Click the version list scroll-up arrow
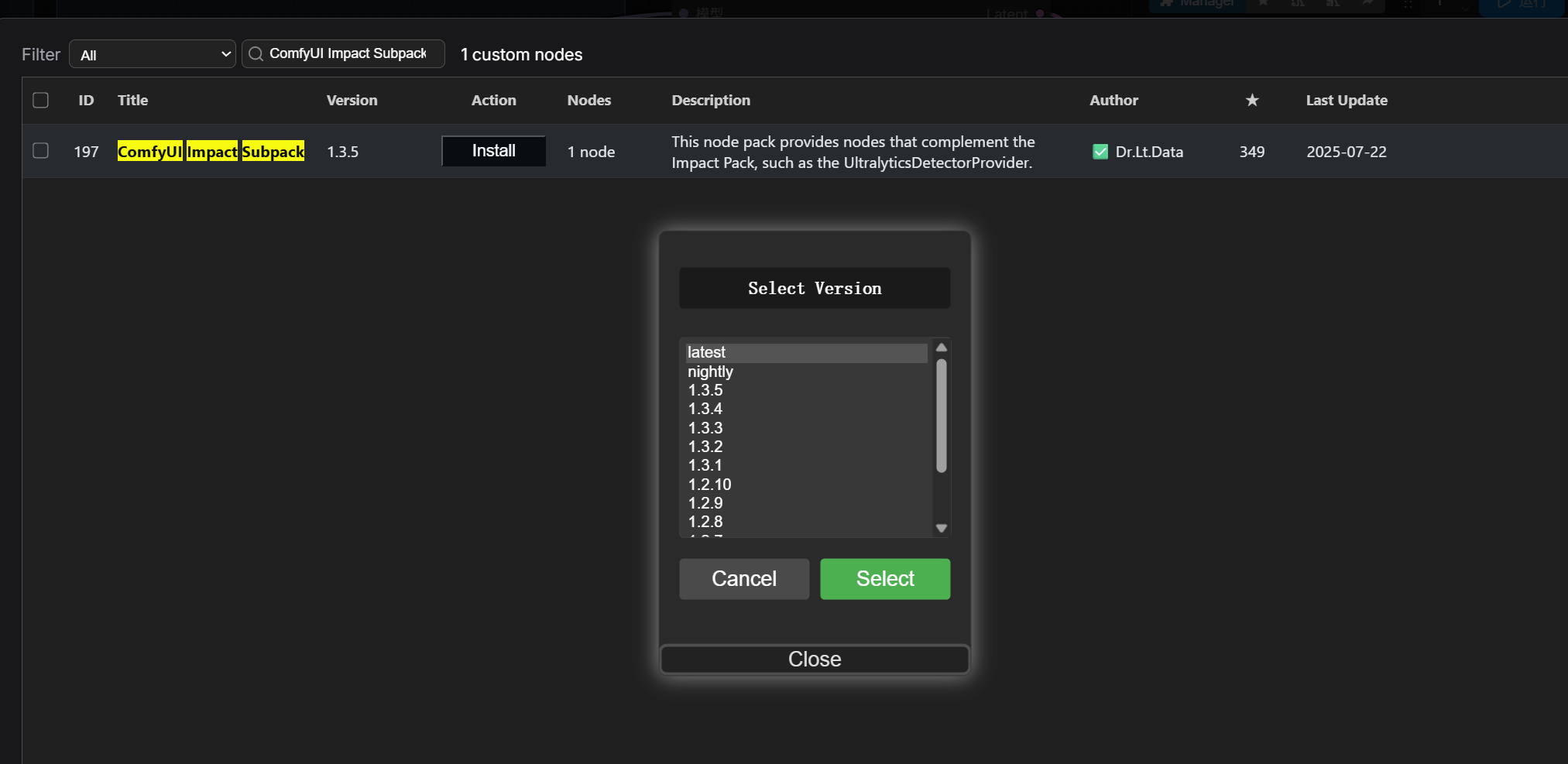This screenshot has height=764, width=1568. coord(942,348)
